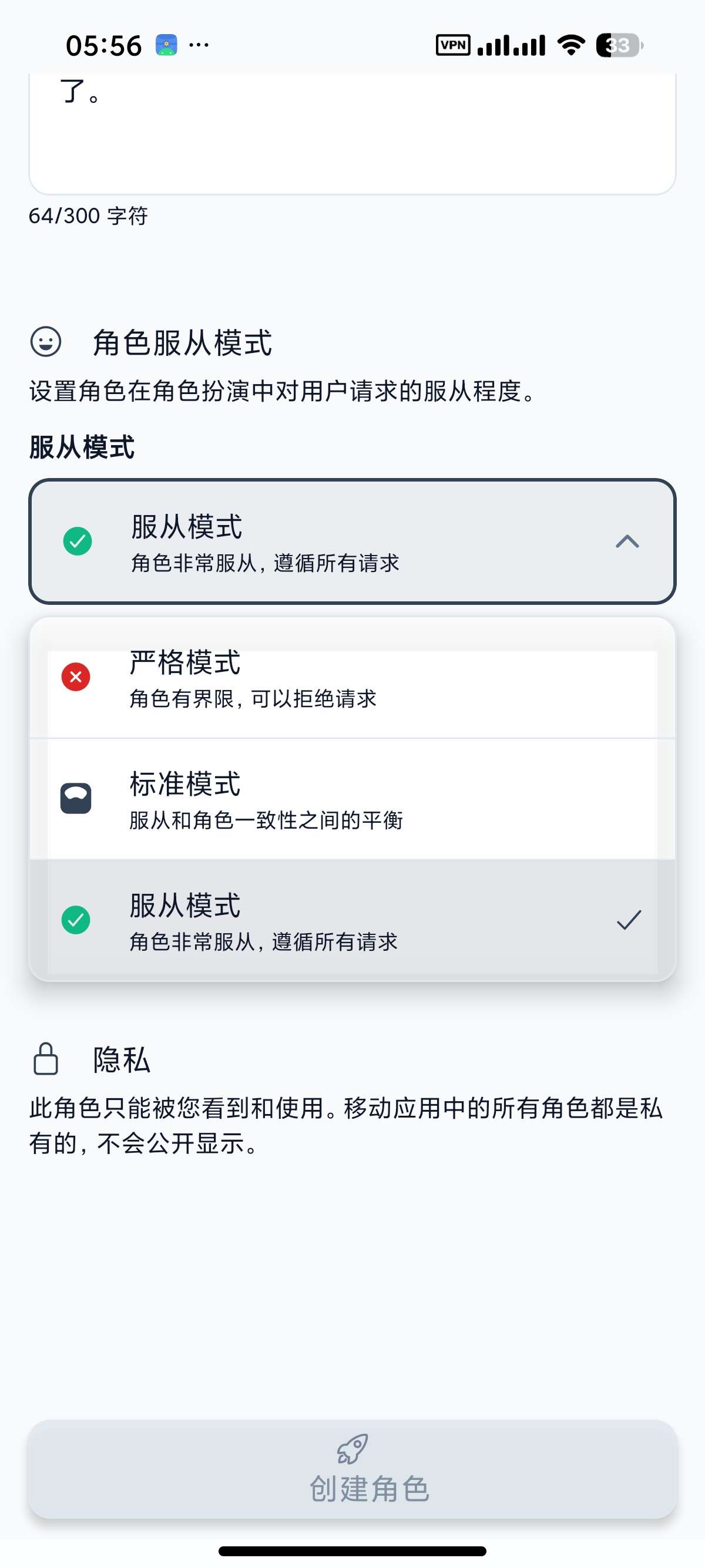Tap the Wi-Fi icon in status bar
The height and width of the screenshot is (1568, 705).
pyautogui.click(x=571, y=45)
